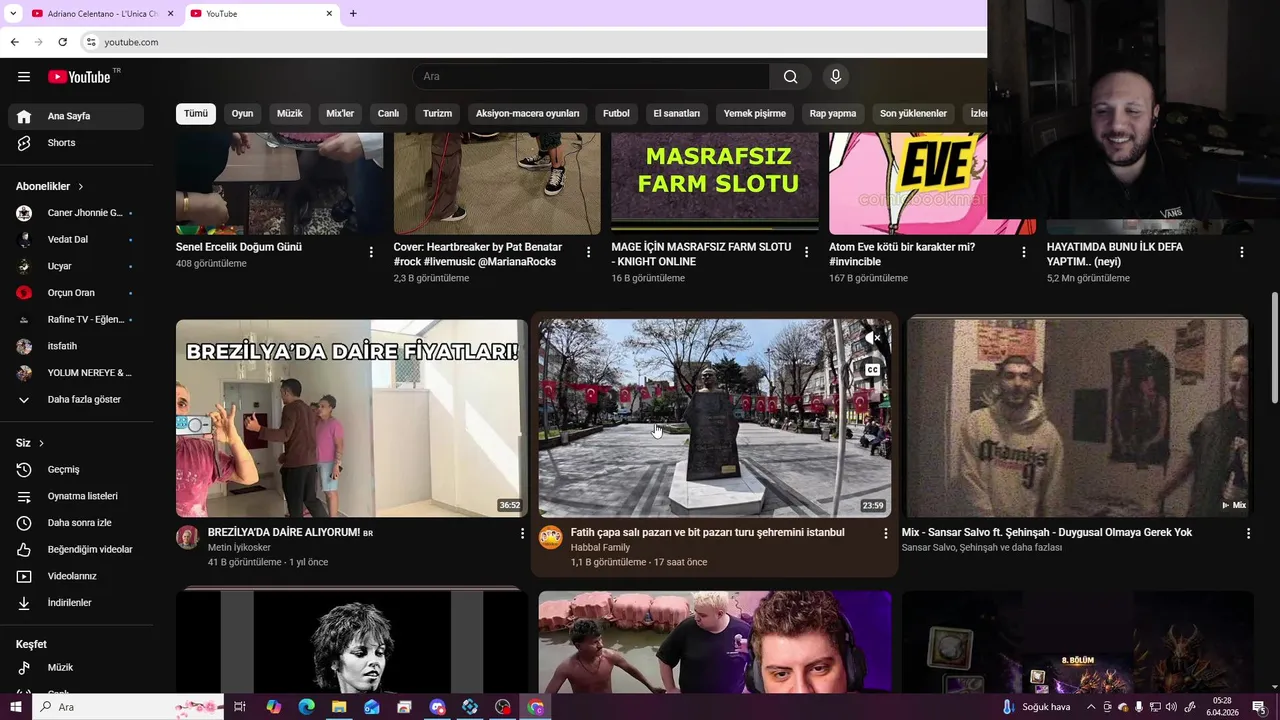
Task: Select the Yemek pişirme filter chip
Action: (x=755, y=114)
